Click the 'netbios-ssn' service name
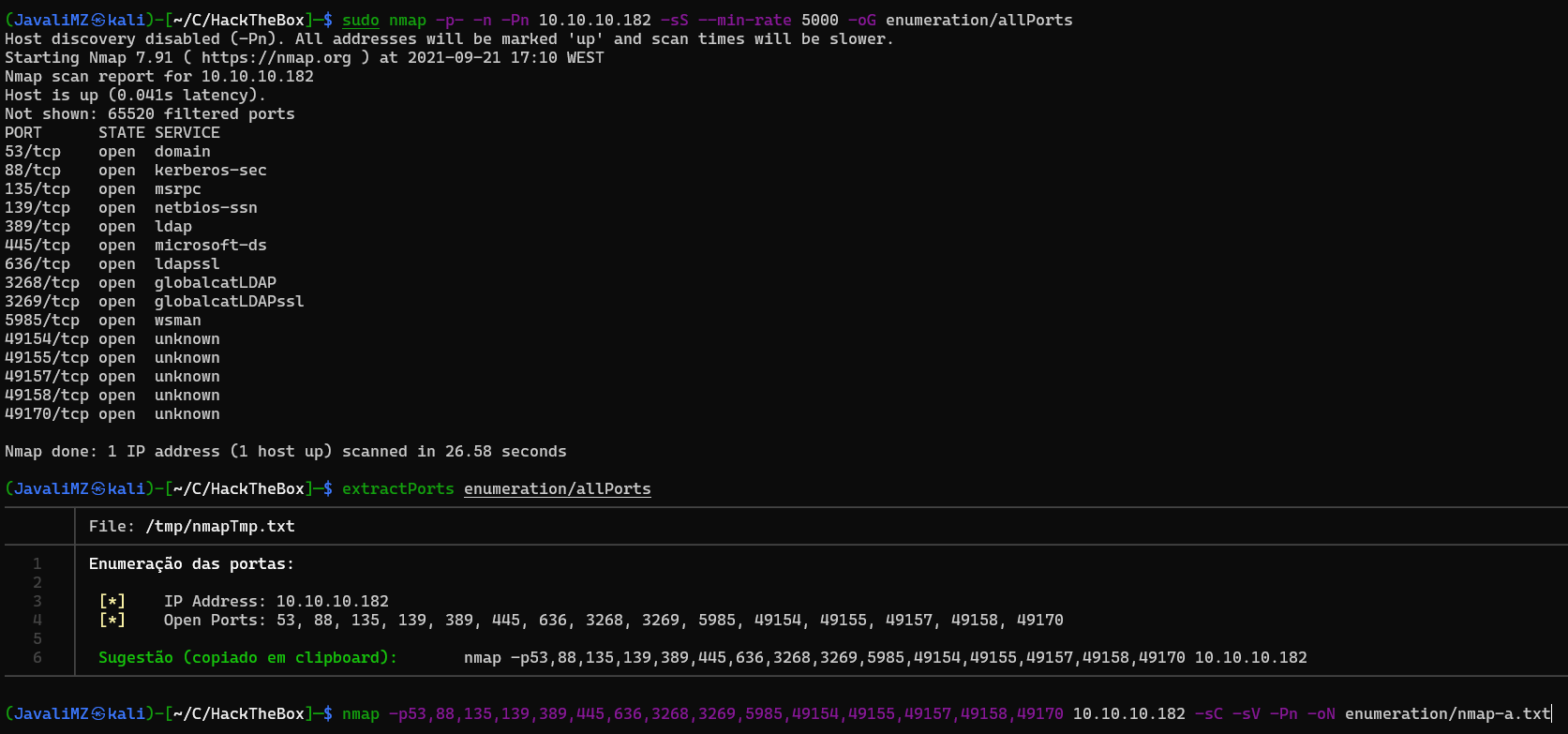The width and height of the screenshot is (1568, 734). click(206, 208)
